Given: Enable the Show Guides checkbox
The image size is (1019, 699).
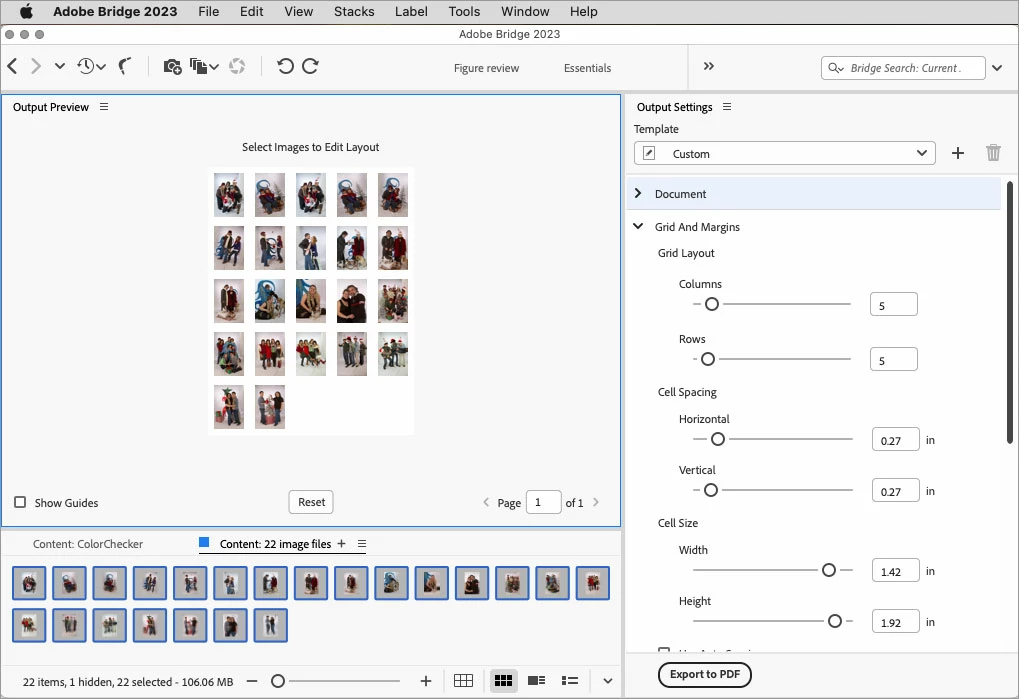Looking at the screenshot, I should pyautogui.click(x=20, y=502).
